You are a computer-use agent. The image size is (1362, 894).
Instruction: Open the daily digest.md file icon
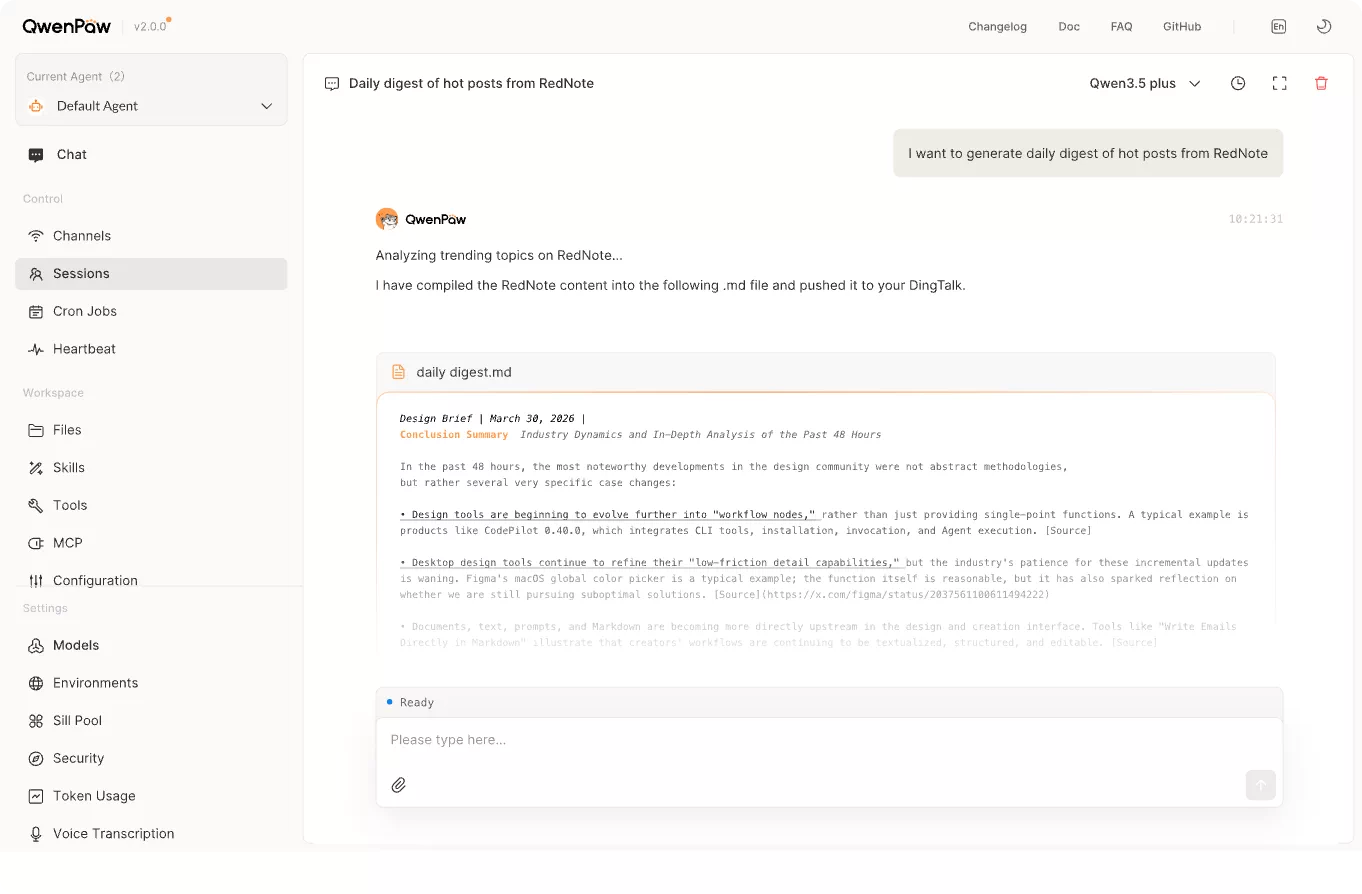pos(398,372)
